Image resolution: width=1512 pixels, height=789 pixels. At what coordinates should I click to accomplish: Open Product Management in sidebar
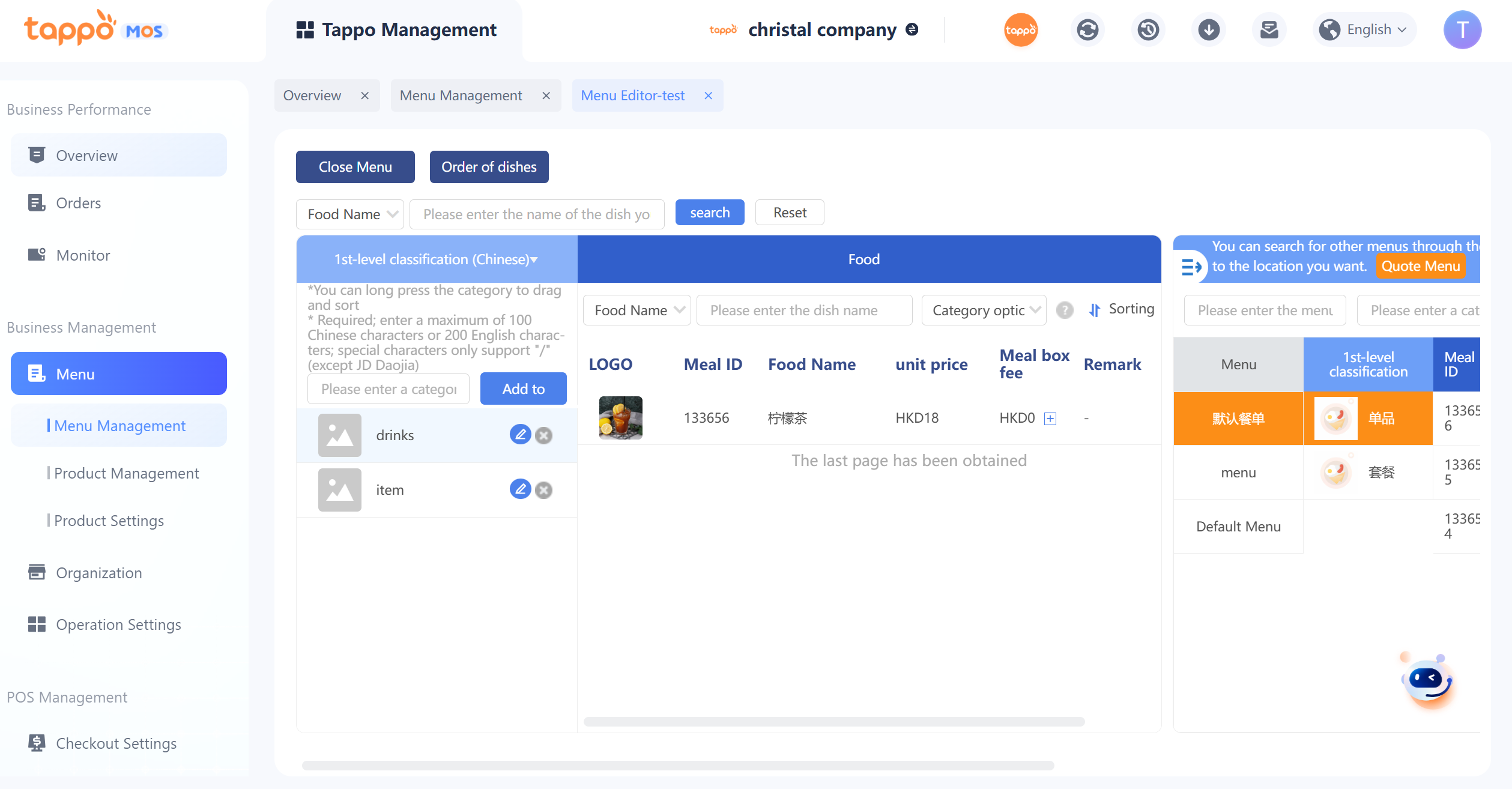pyautogui.click(x=126, y=473)
